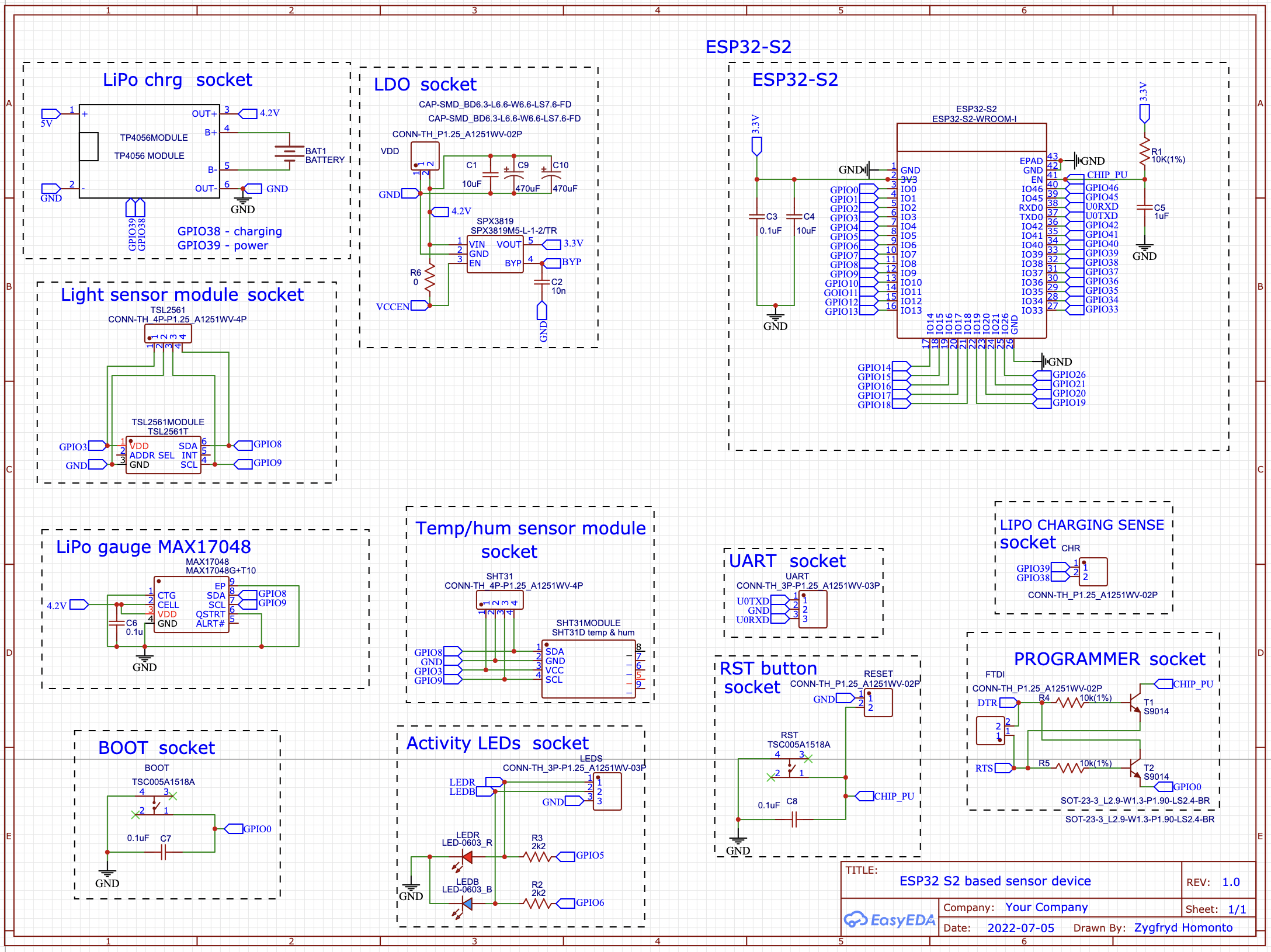Click the 'UART socket' heading
Screen dimensions: 1271x952
[787, 561]
